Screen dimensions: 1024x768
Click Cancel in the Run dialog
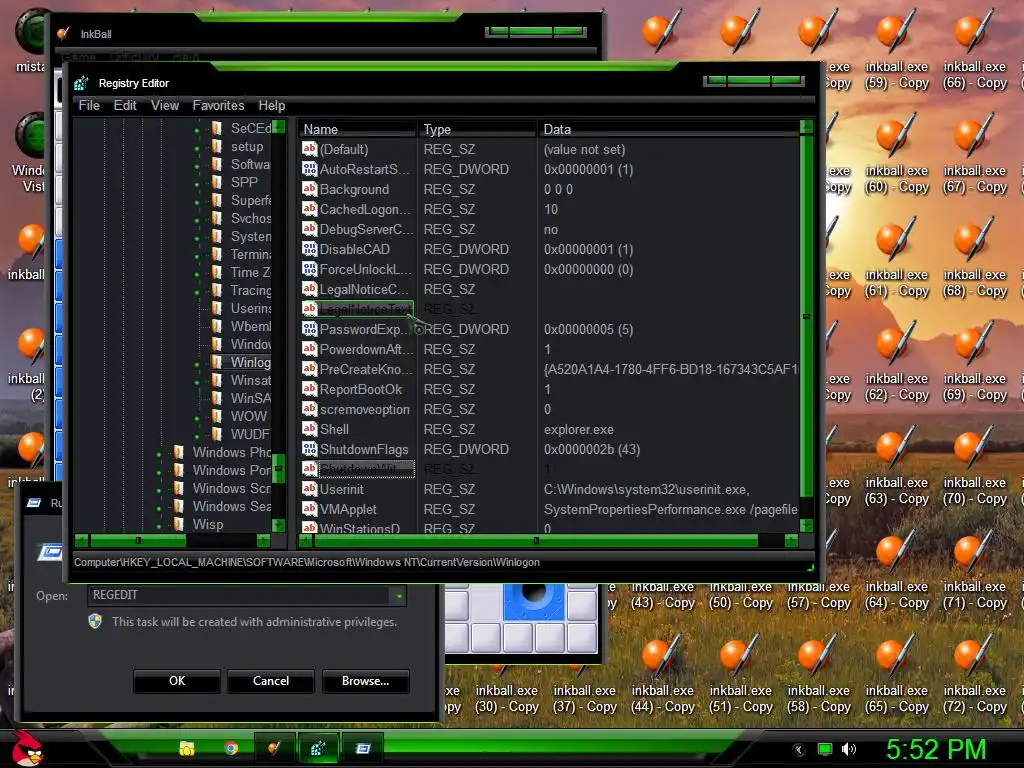(x=271, y=680)
